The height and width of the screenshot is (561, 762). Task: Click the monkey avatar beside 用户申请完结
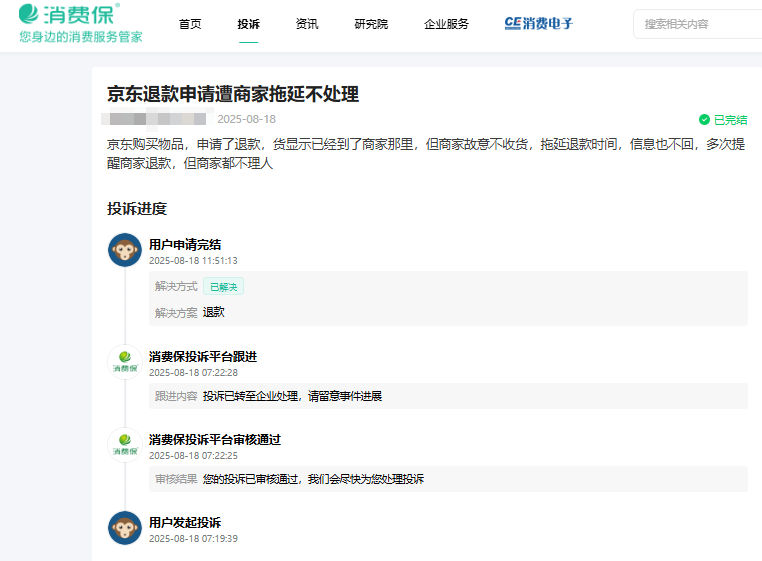click(x=125, y=250)
